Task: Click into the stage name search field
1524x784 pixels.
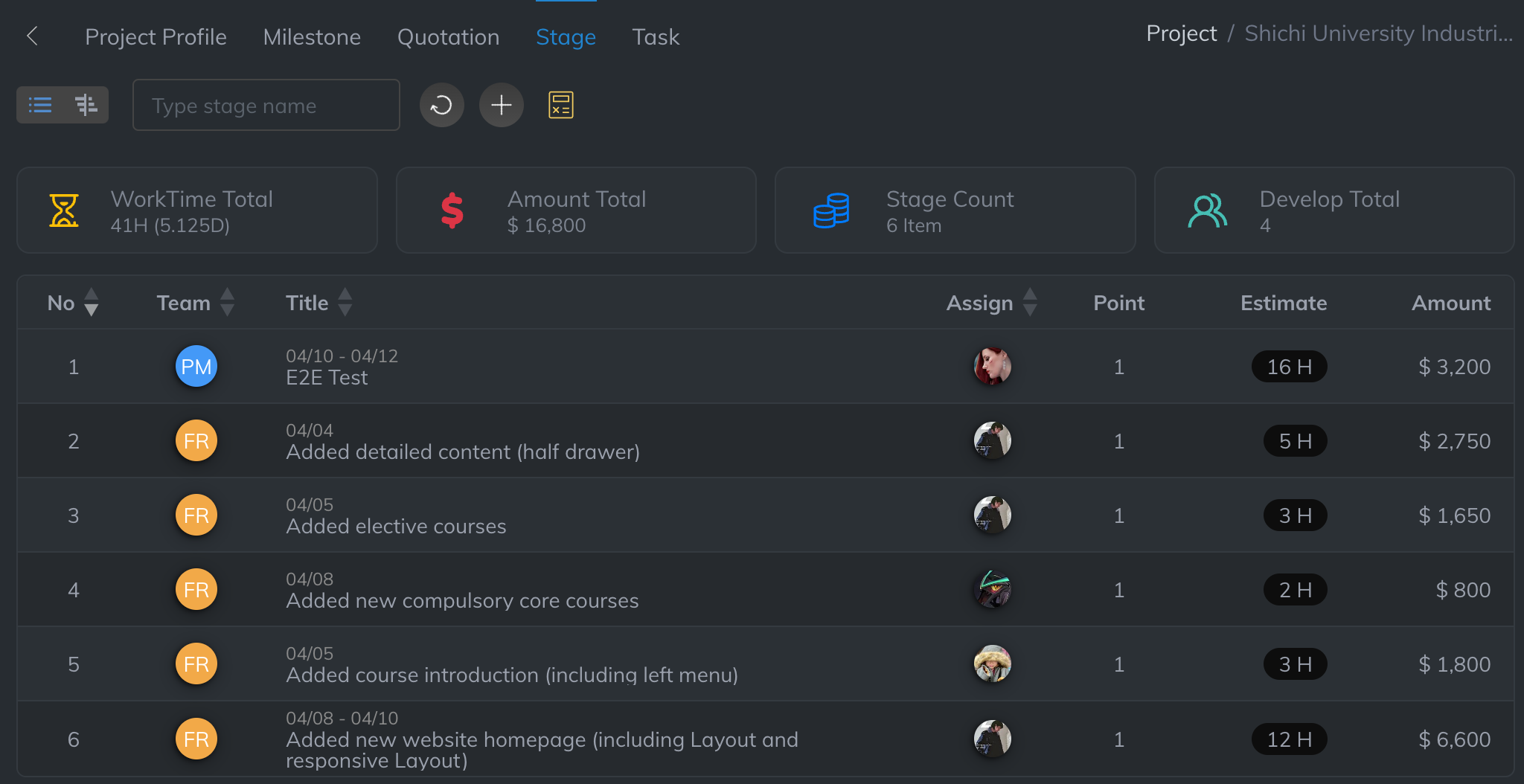Action: 266,106
